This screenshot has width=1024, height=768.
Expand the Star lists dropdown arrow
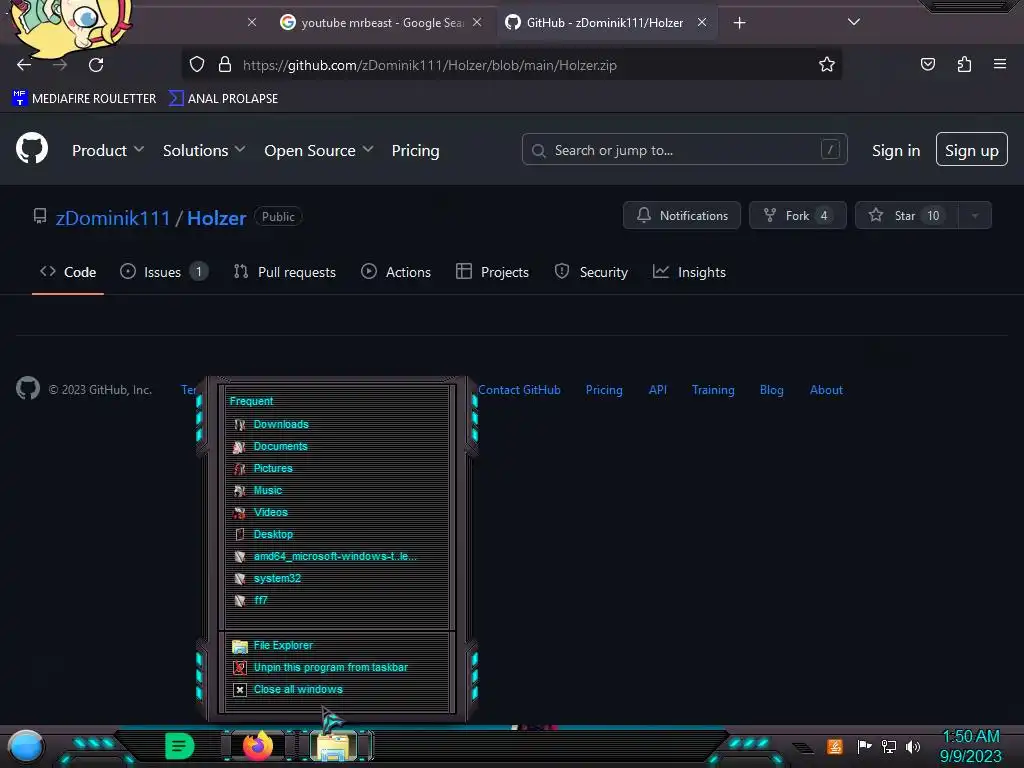click(x=975, y=216)
